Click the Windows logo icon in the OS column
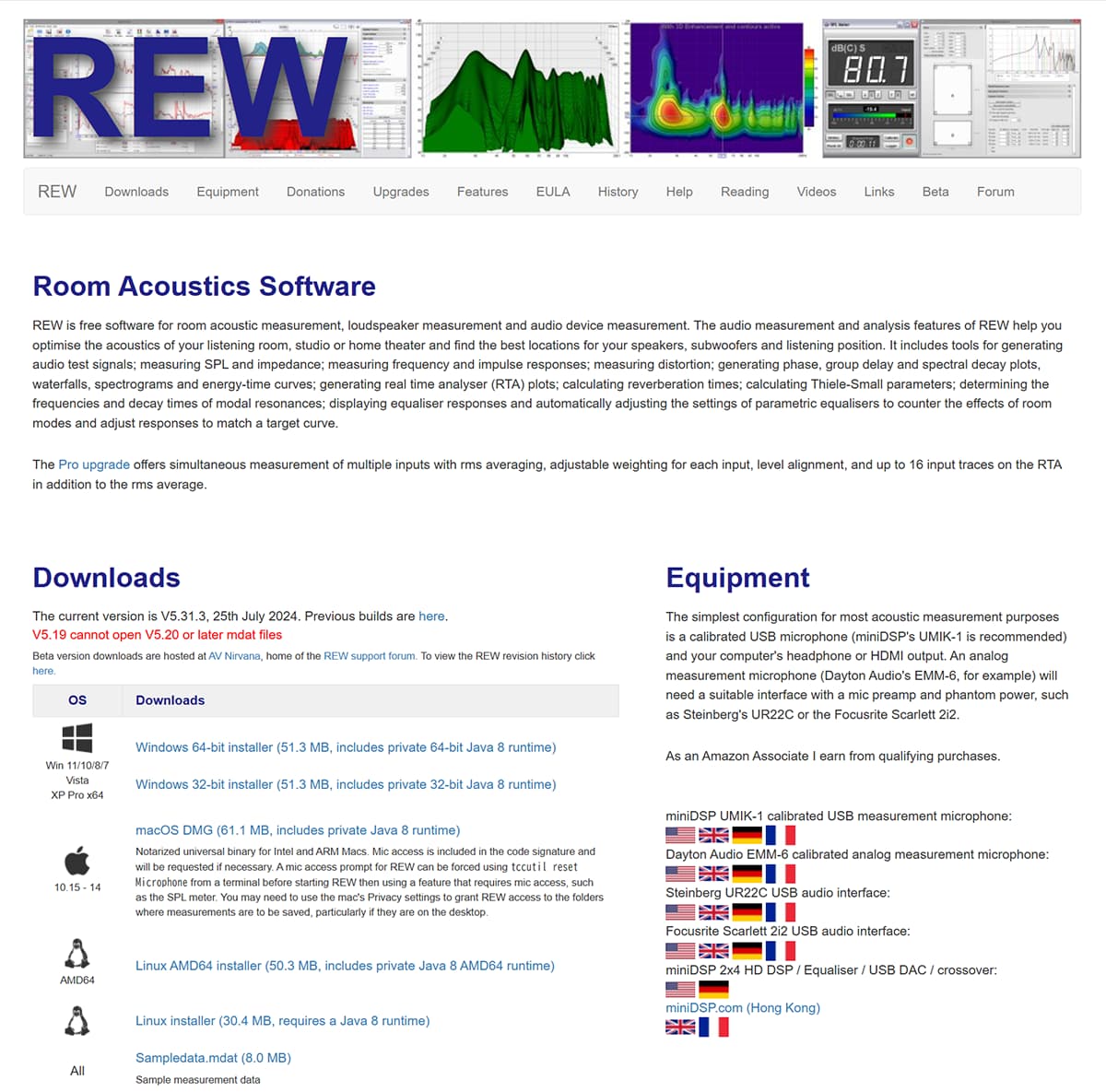The width and height of the screenshot is (1106, 1092). (77, 738)
